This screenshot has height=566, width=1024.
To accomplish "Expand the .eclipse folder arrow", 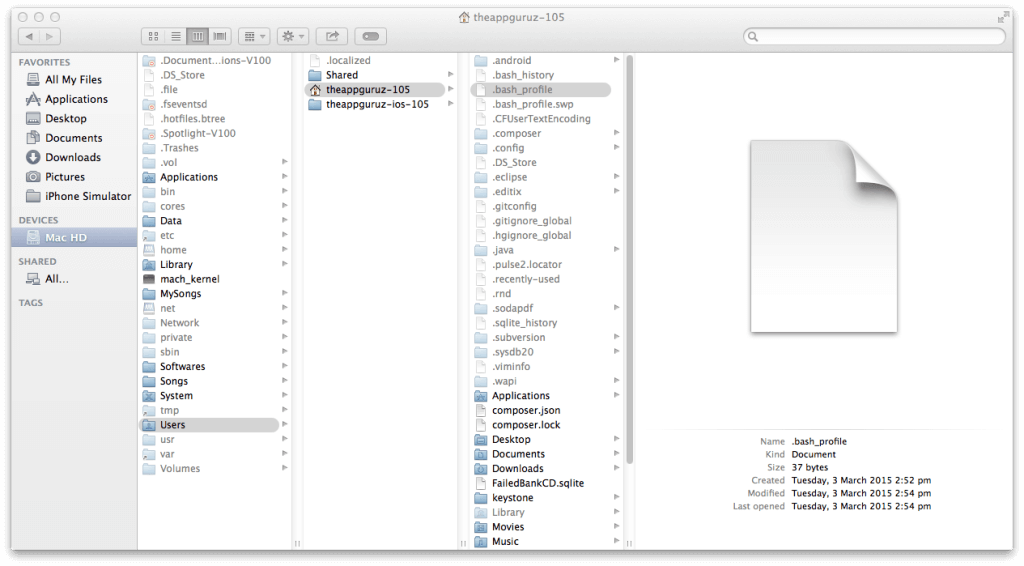I will [x=616, y=177].
